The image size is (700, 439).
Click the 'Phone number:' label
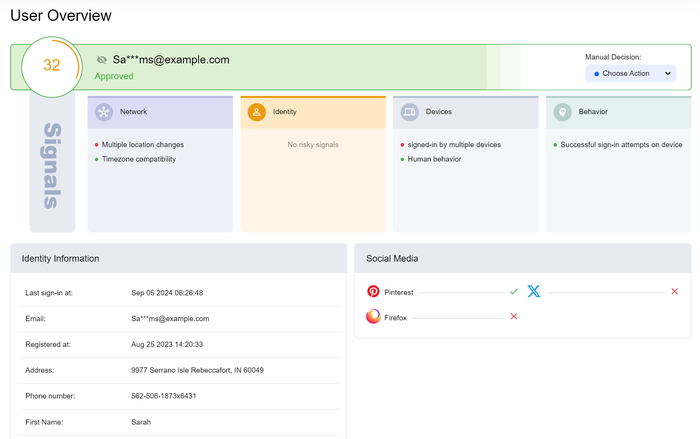[x=50, y=396]
